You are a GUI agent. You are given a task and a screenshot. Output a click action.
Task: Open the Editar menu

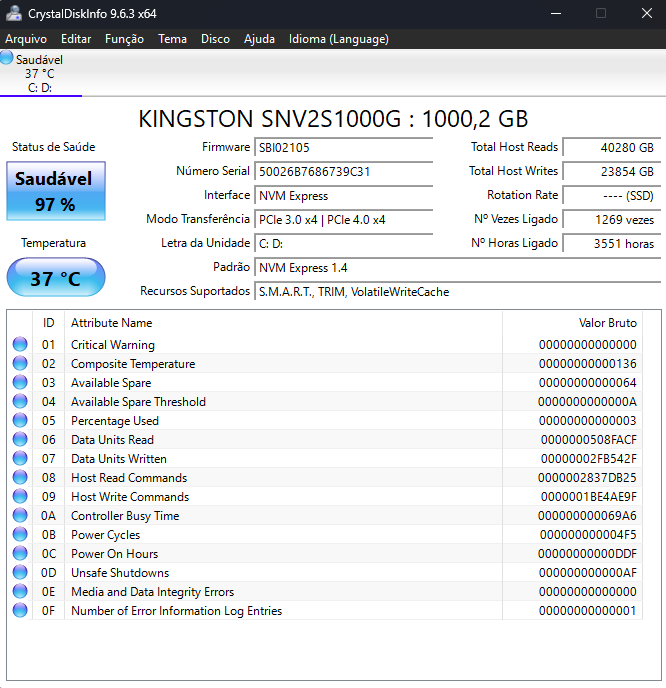click(76, 39)
